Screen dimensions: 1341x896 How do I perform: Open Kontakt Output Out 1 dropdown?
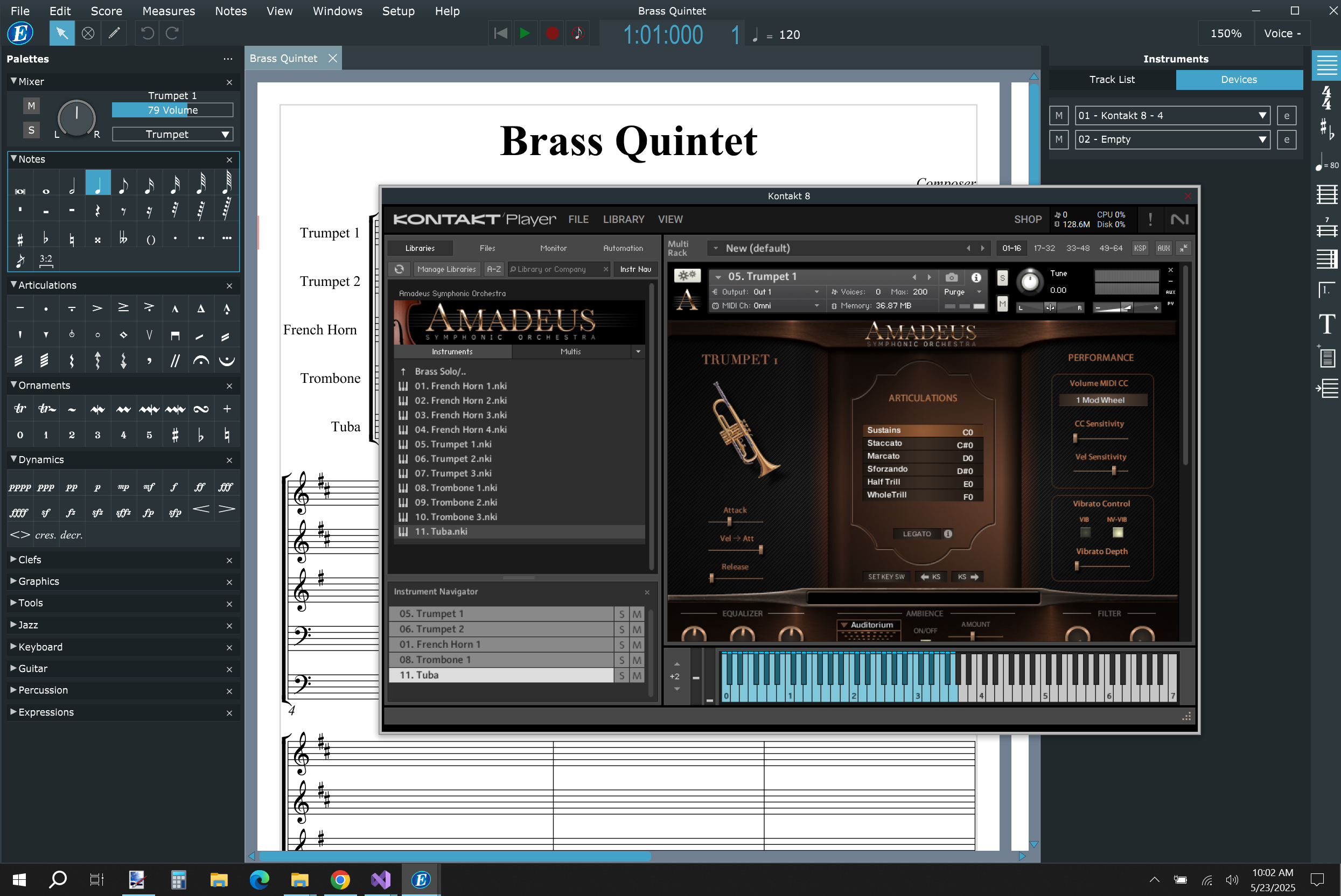pyautogui.click(x=766, y=291)
